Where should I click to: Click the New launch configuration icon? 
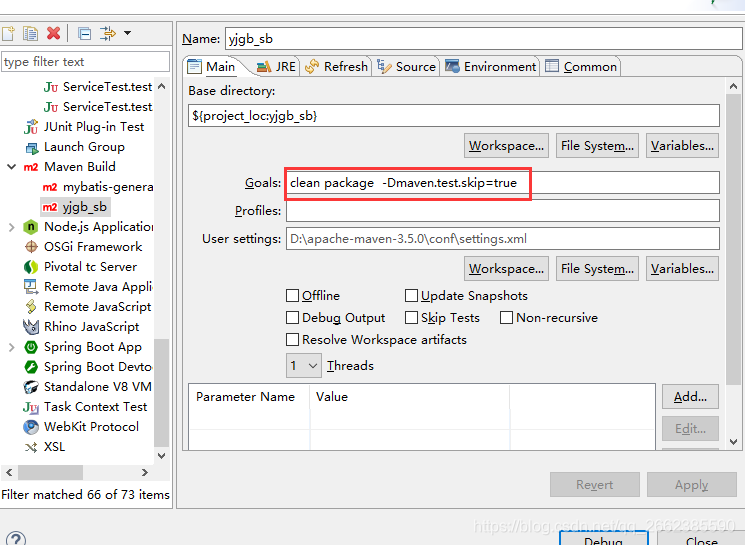tap(9, 33)
